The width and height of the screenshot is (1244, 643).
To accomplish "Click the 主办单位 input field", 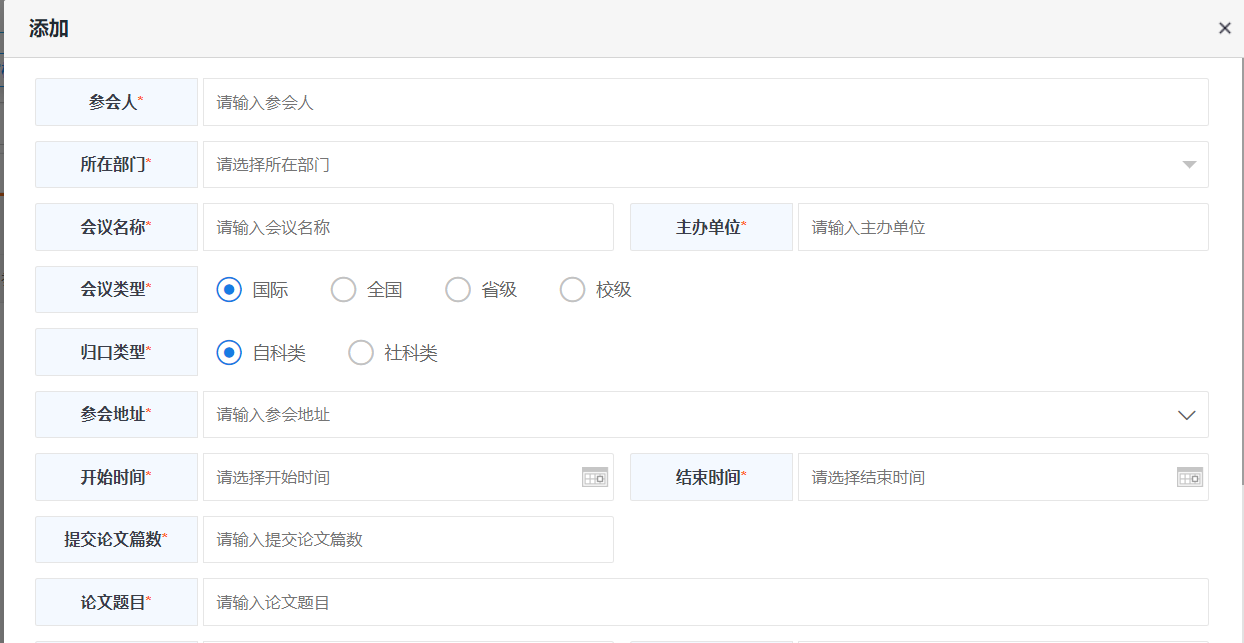I will click(1000, 227).
